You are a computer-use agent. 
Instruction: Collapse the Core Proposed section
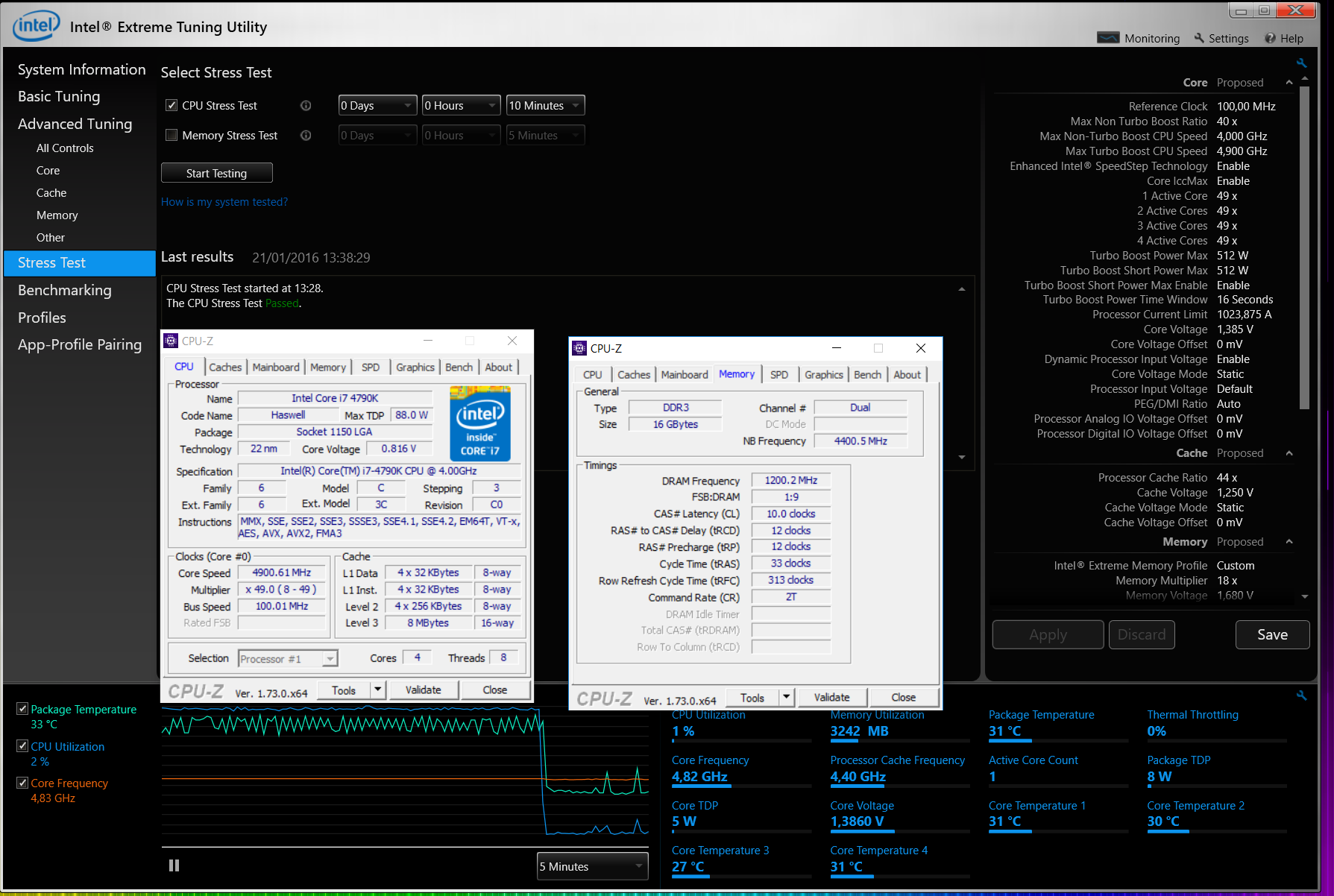click(x=1289, y=83)
